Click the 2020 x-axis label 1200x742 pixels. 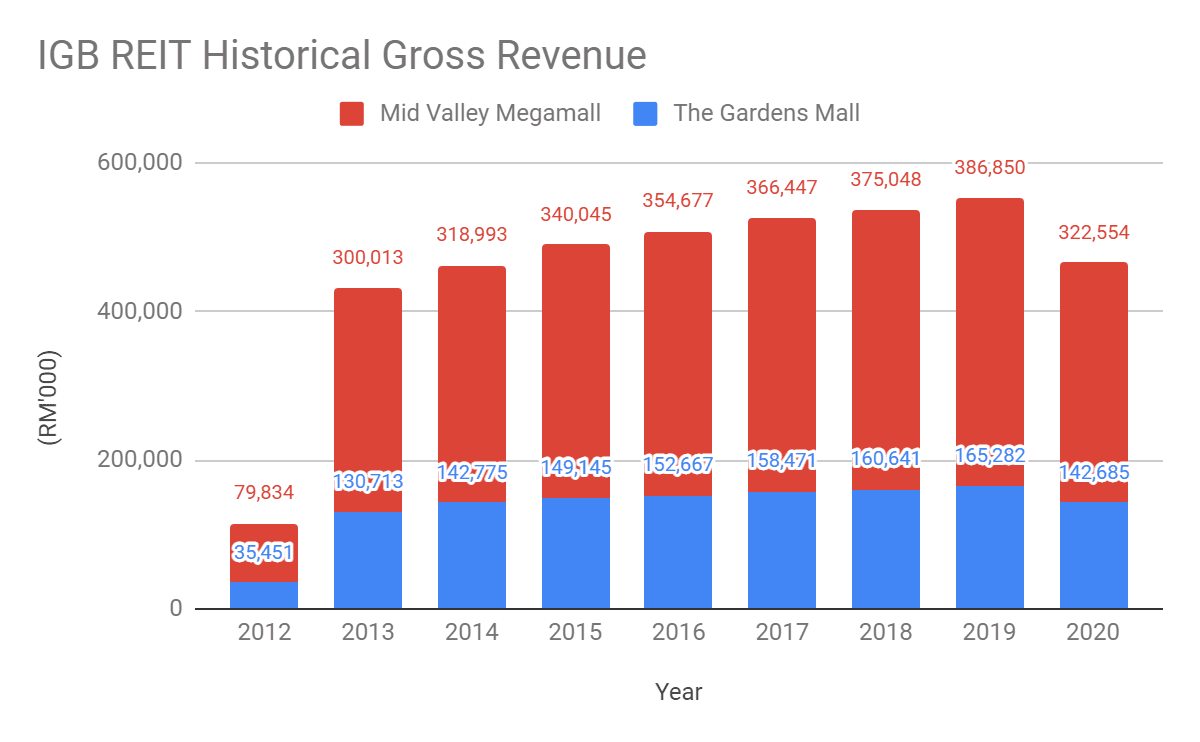coord(1094,633)
